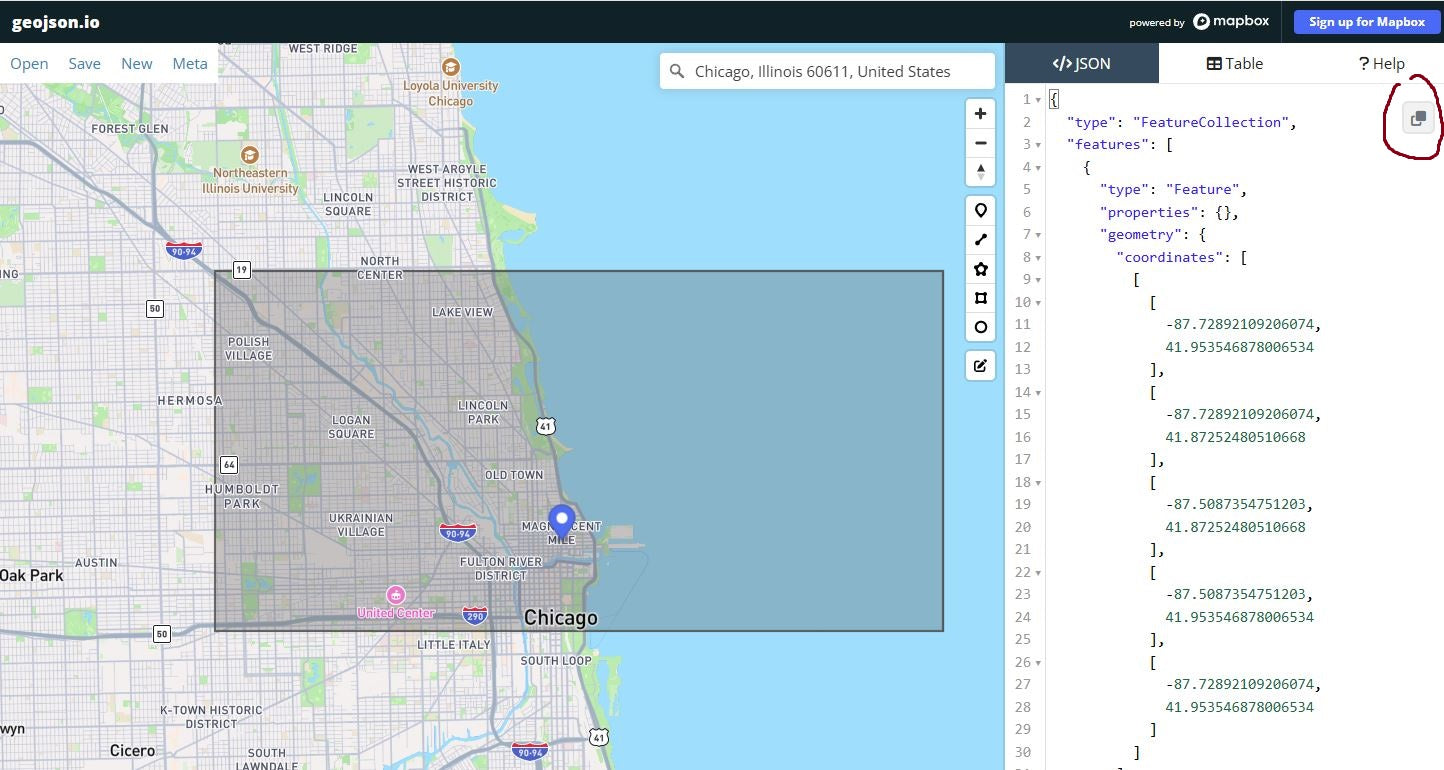Switch to the Table tab
The height and width of the screenshot is (770, 1444).
coord(1235,63)
